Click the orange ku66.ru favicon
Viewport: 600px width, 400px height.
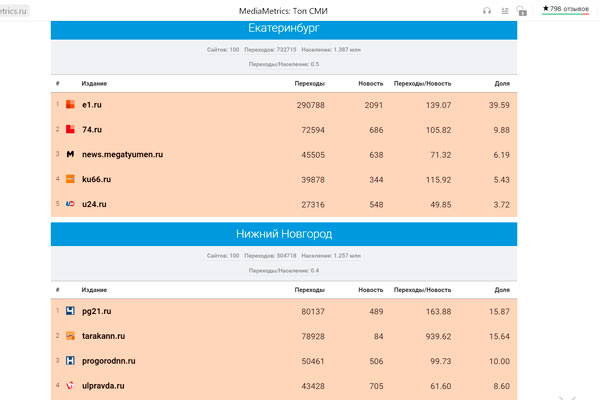pyautogui.click(x=70, y=179)
